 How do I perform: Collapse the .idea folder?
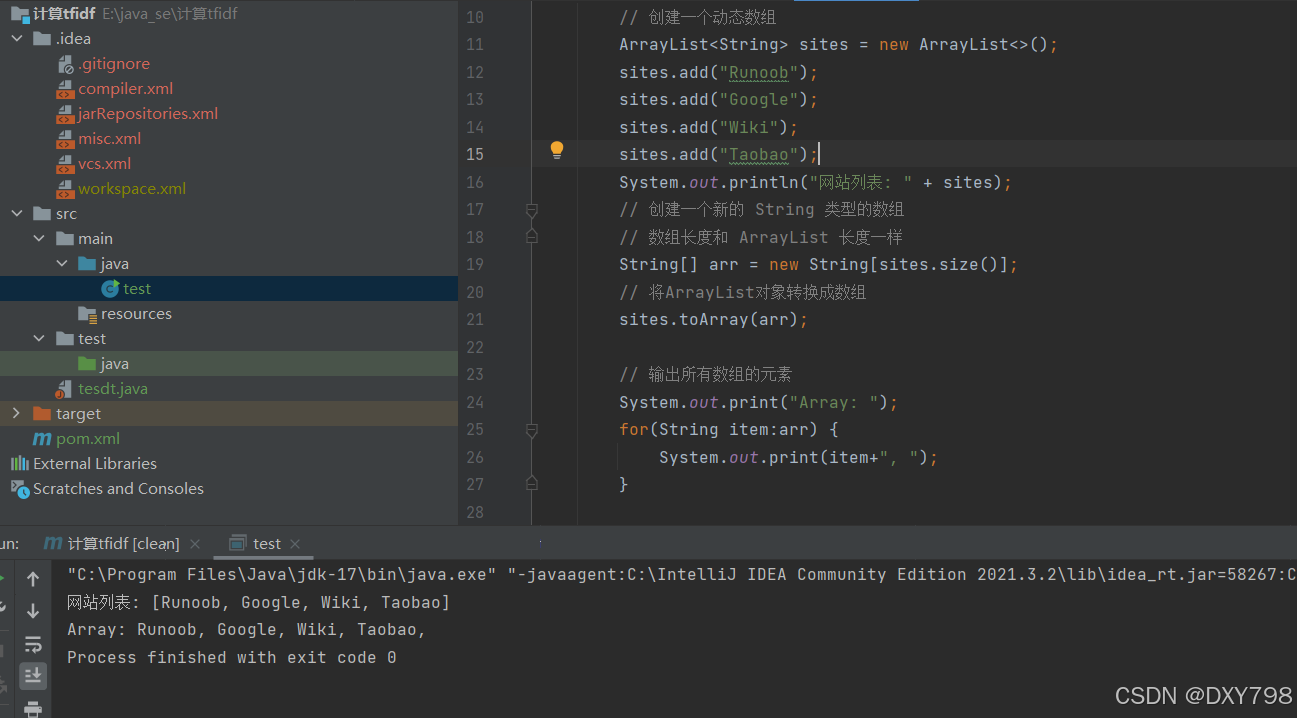pos(16,38)
